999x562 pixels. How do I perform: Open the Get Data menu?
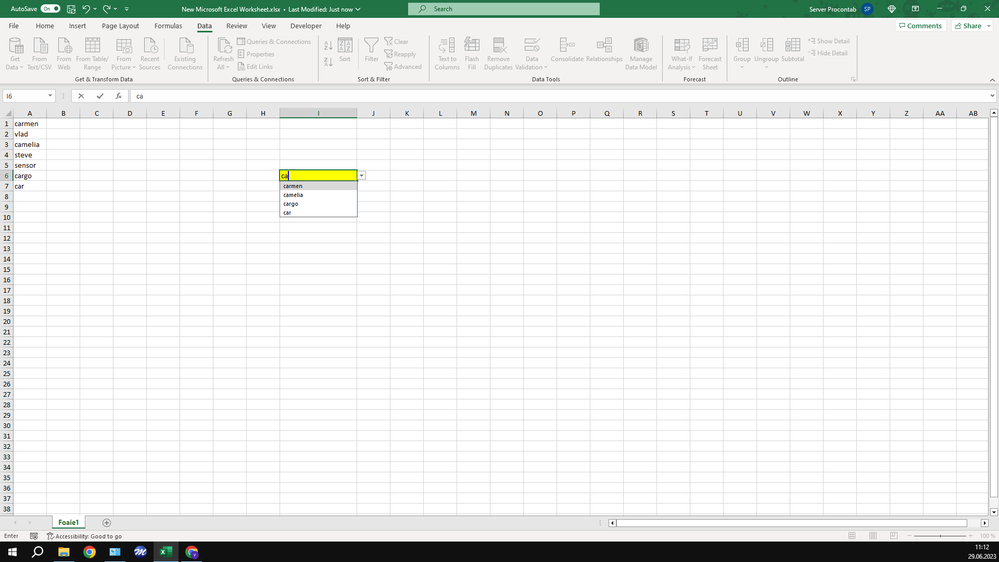pyautogui.click(x=15, y=54)
